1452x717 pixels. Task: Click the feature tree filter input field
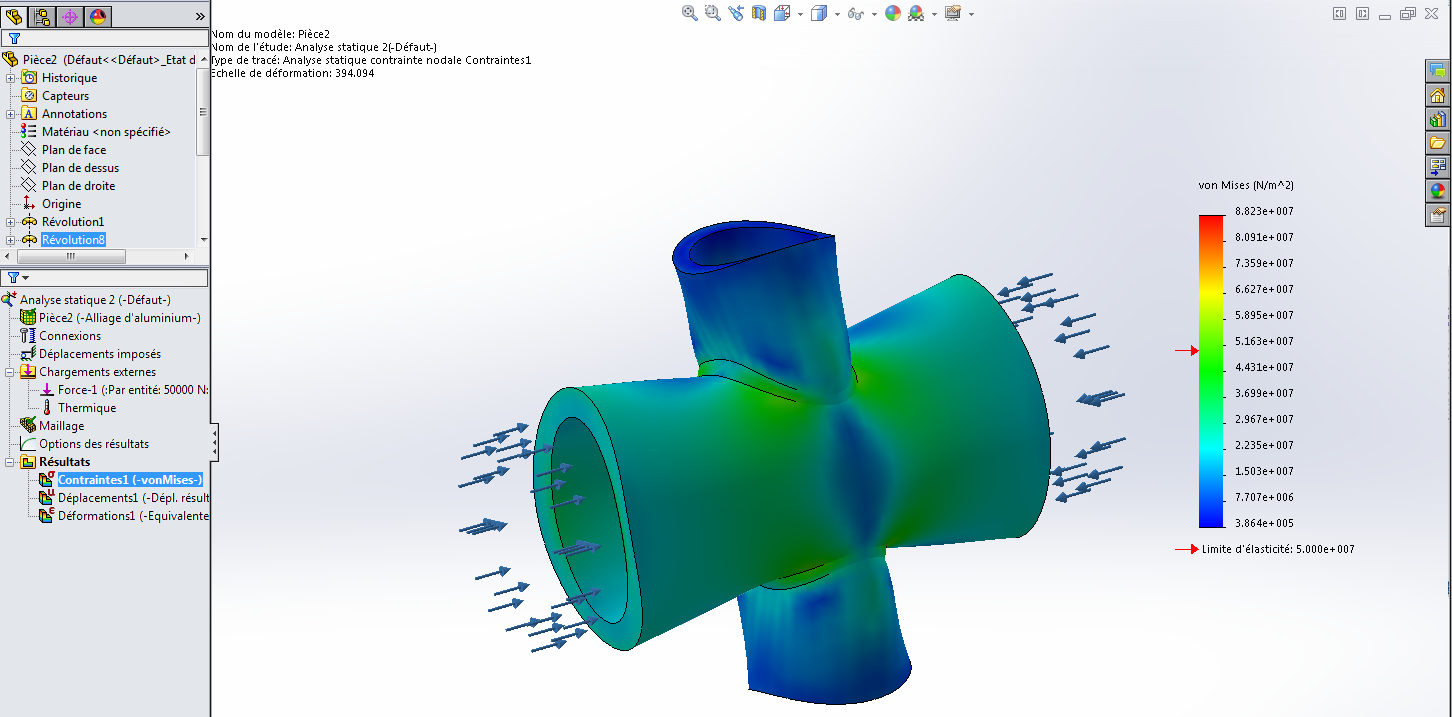pos(110,38)
